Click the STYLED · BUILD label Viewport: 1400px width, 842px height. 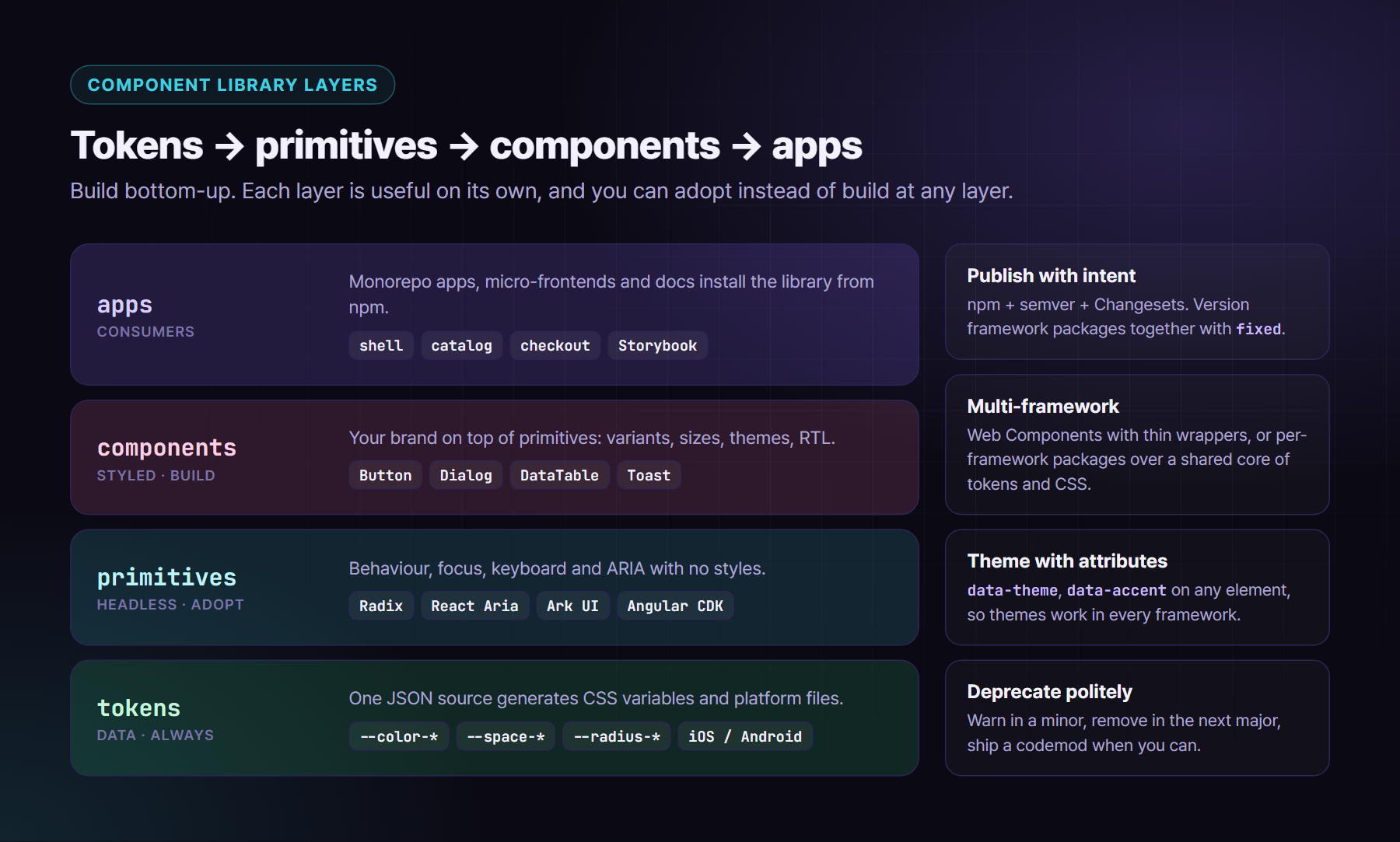tap(156, 475)
